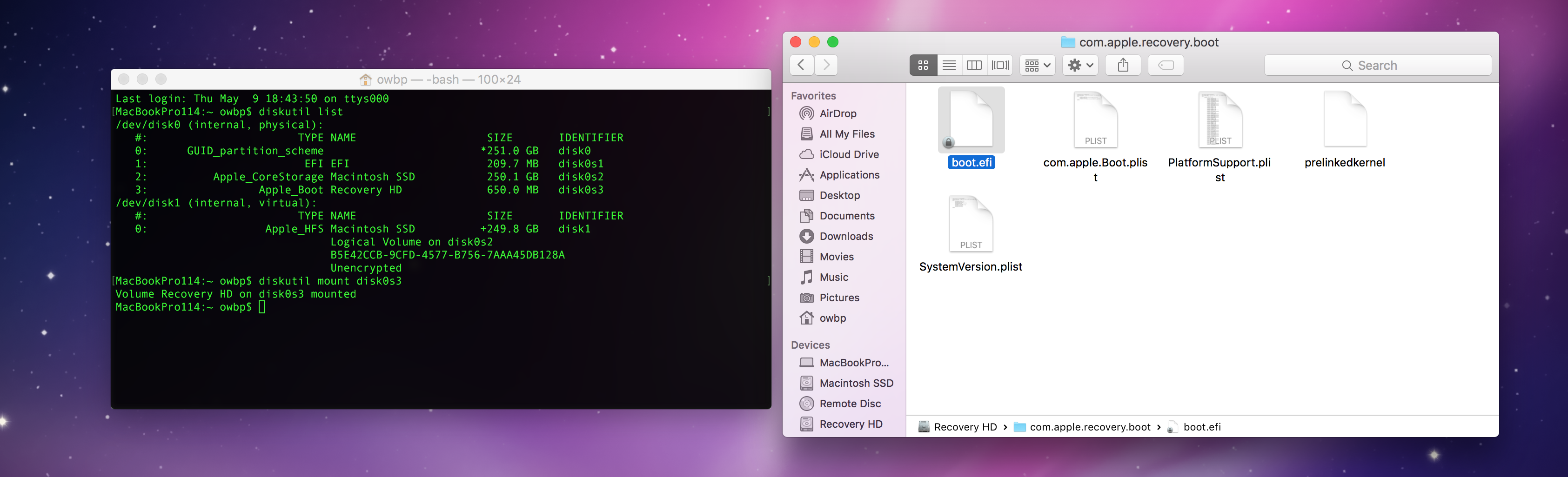Switch Finder to icon view
Viewport: 1568px width, 477px height.
coord(923,65)
